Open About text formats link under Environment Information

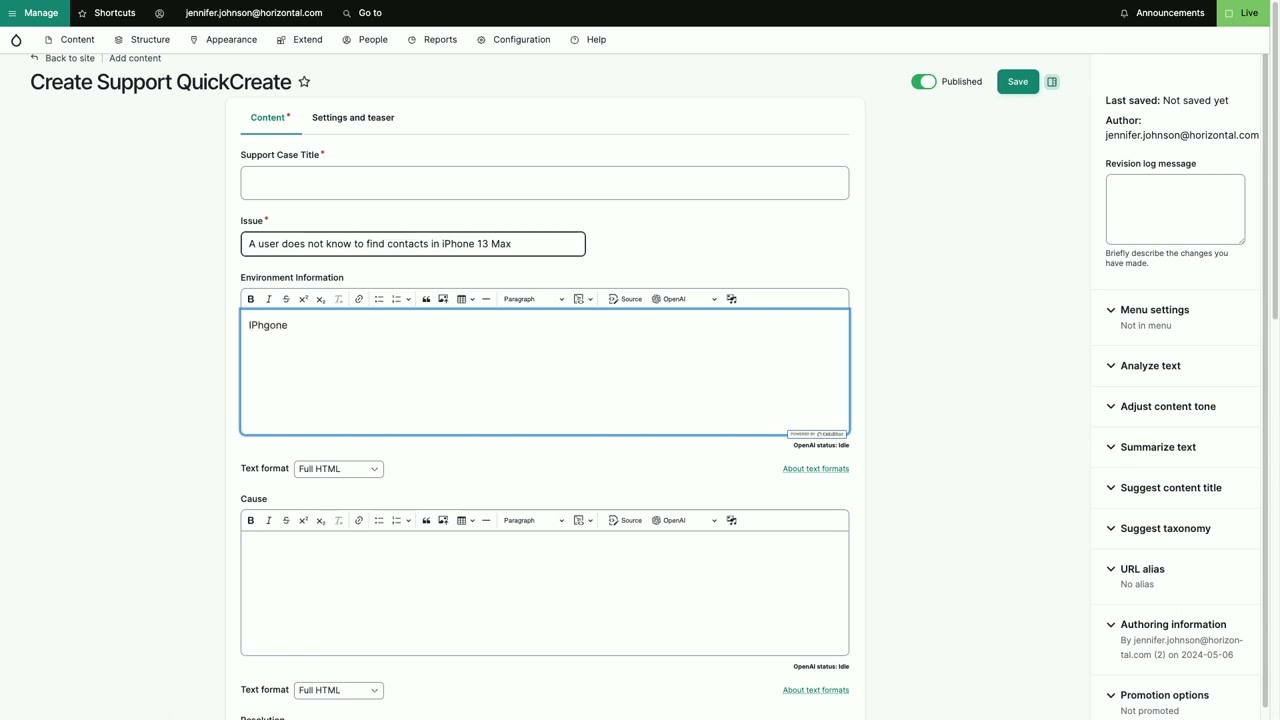pos(816,469)
